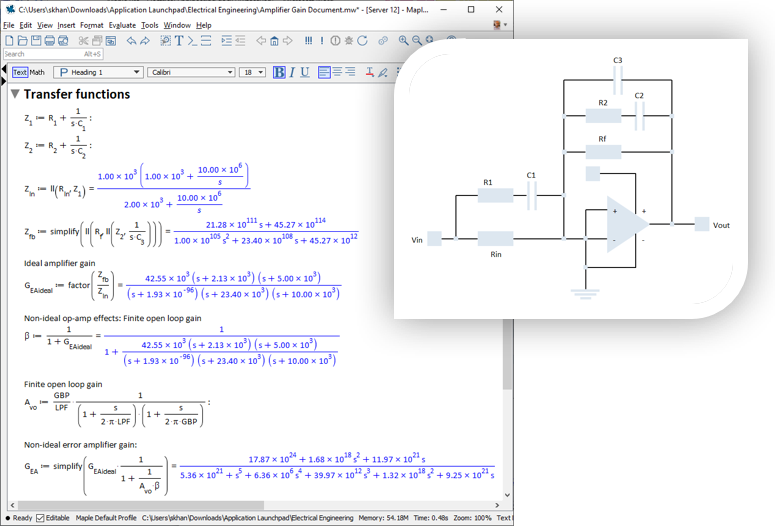
Task: Open the Tools menu
Action: pyautogui.click(x=149, y=25)
